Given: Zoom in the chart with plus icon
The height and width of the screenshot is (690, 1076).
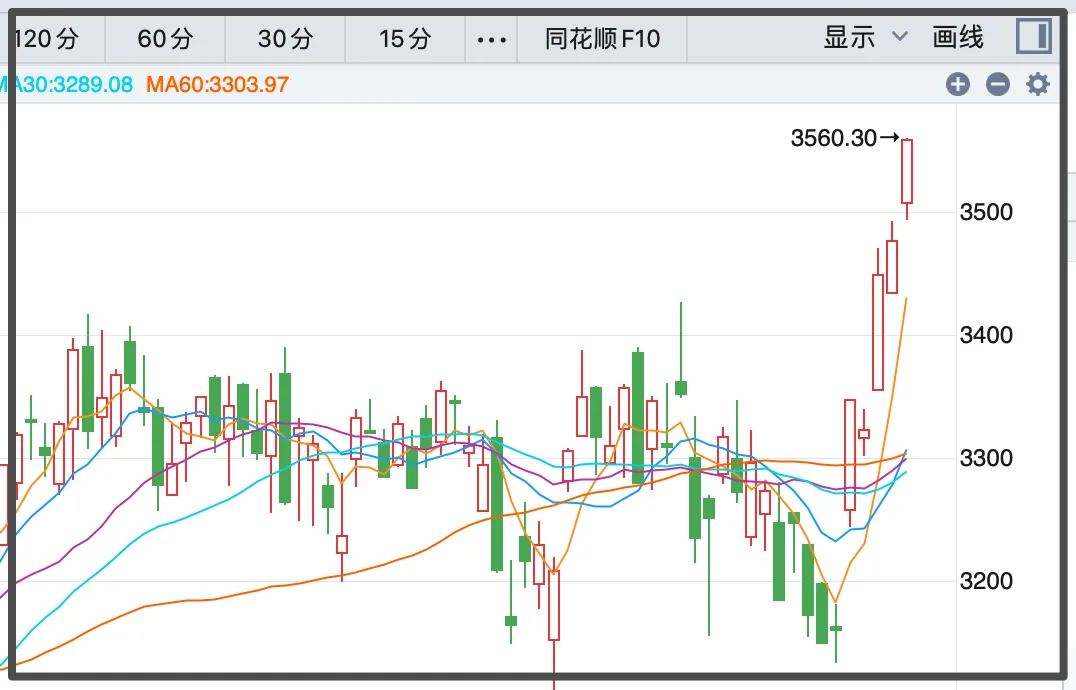Looking at the screenshot, I should pyautogui.click(x=958, y=84).
